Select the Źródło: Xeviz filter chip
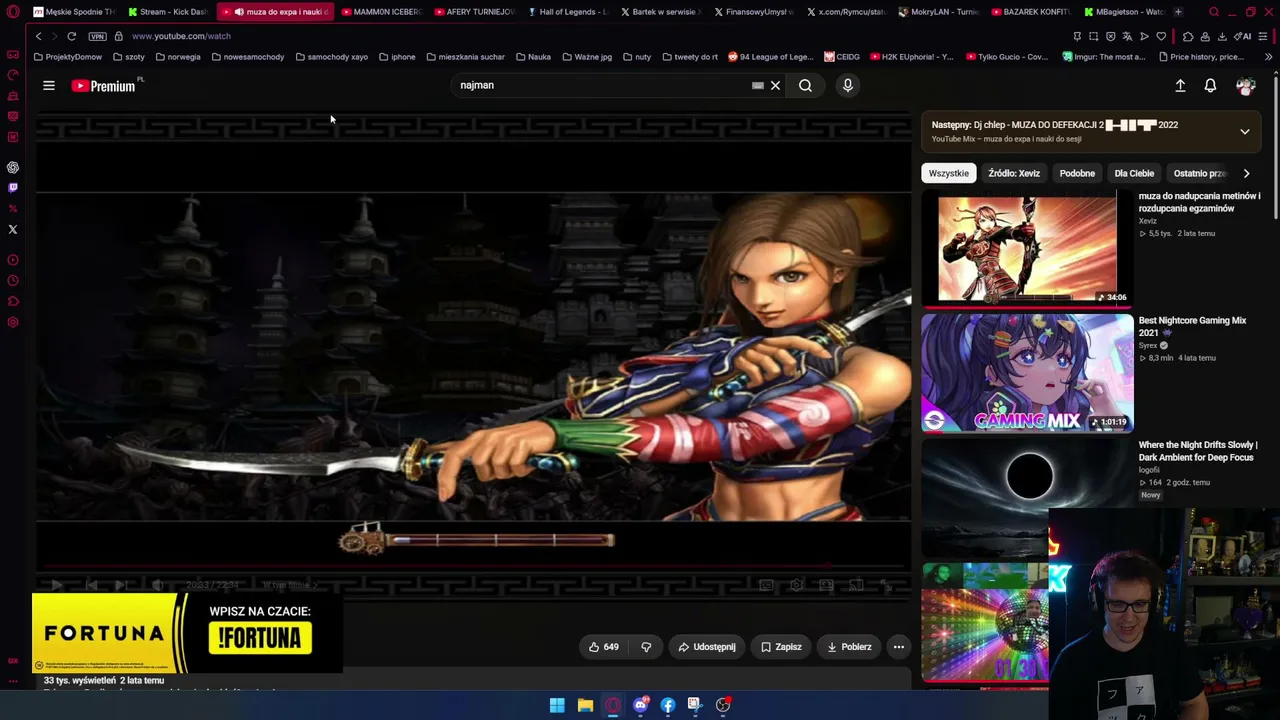Screen dimensions: 1280x720 click(x=1014, y=173)
